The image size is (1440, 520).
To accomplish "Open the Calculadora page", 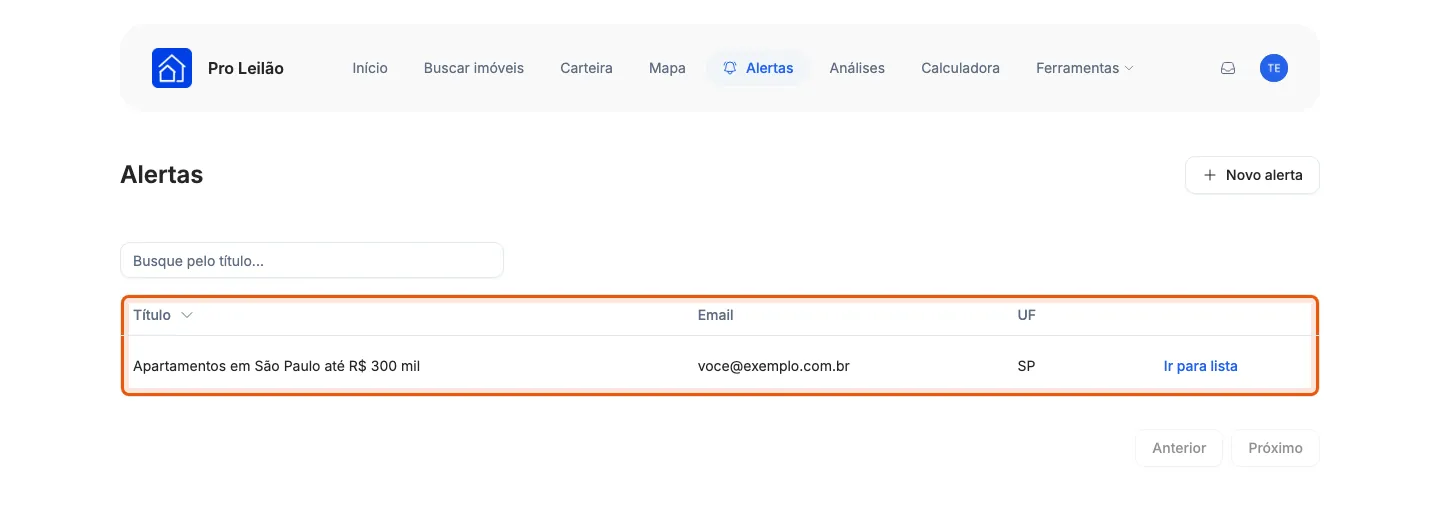I will click(x=960, y=68).
